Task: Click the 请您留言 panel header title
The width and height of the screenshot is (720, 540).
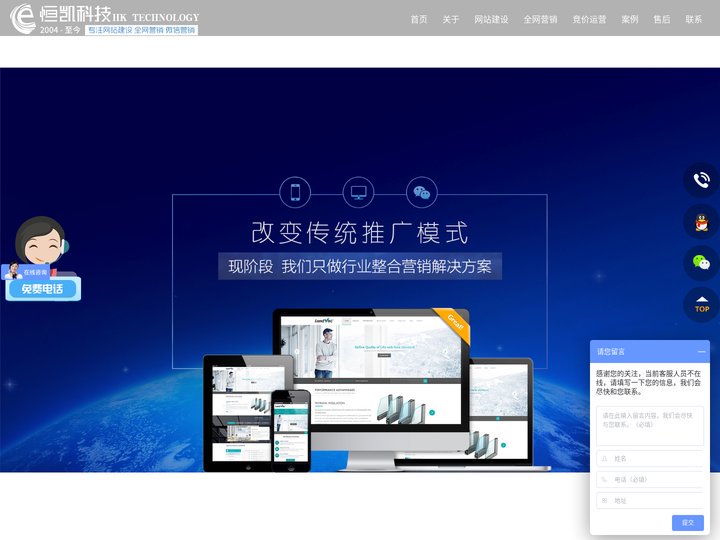Action: (x=611, y=352)
